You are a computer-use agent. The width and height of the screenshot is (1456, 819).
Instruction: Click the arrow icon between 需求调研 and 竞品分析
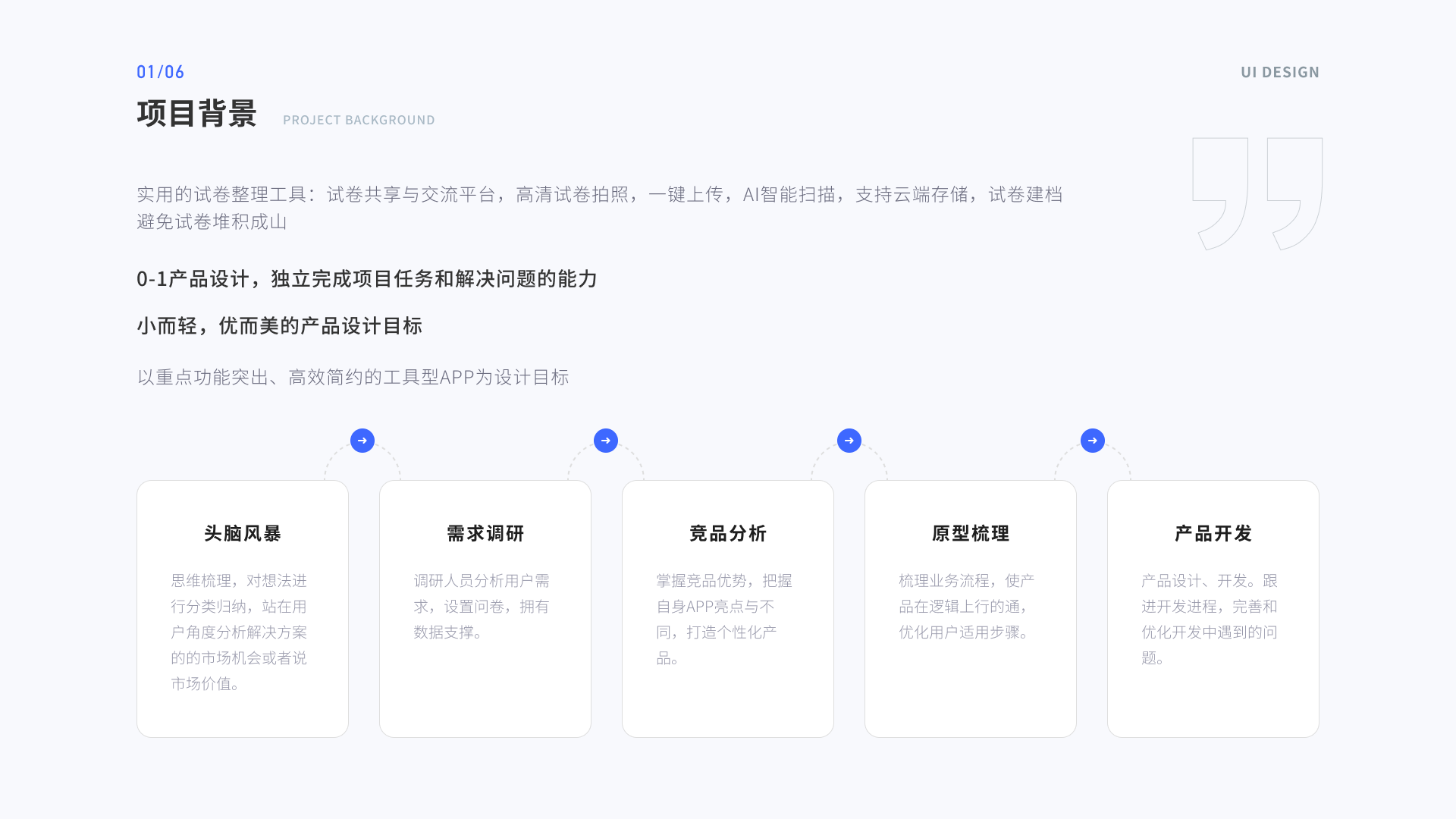[606, 441]
